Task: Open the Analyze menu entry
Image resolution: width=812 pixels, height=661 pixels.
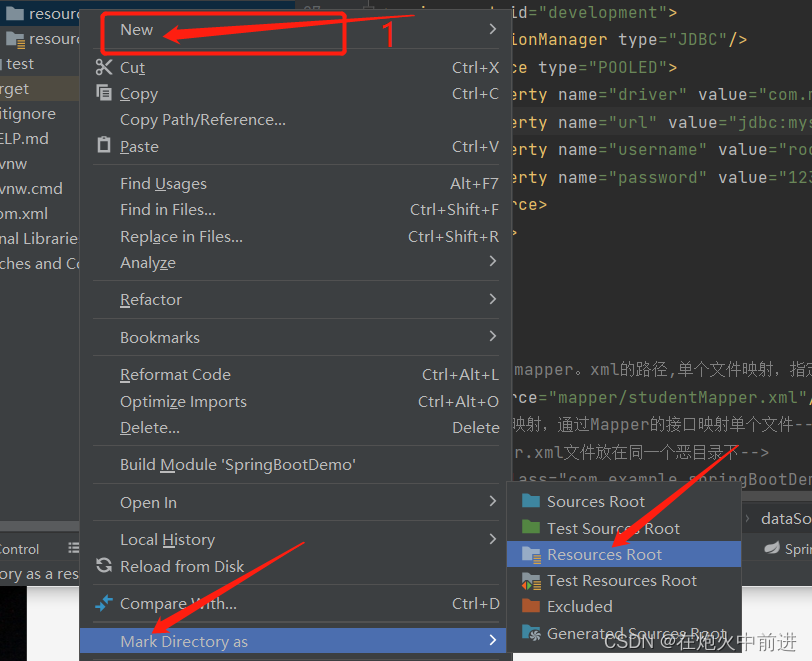Action: 296,263
